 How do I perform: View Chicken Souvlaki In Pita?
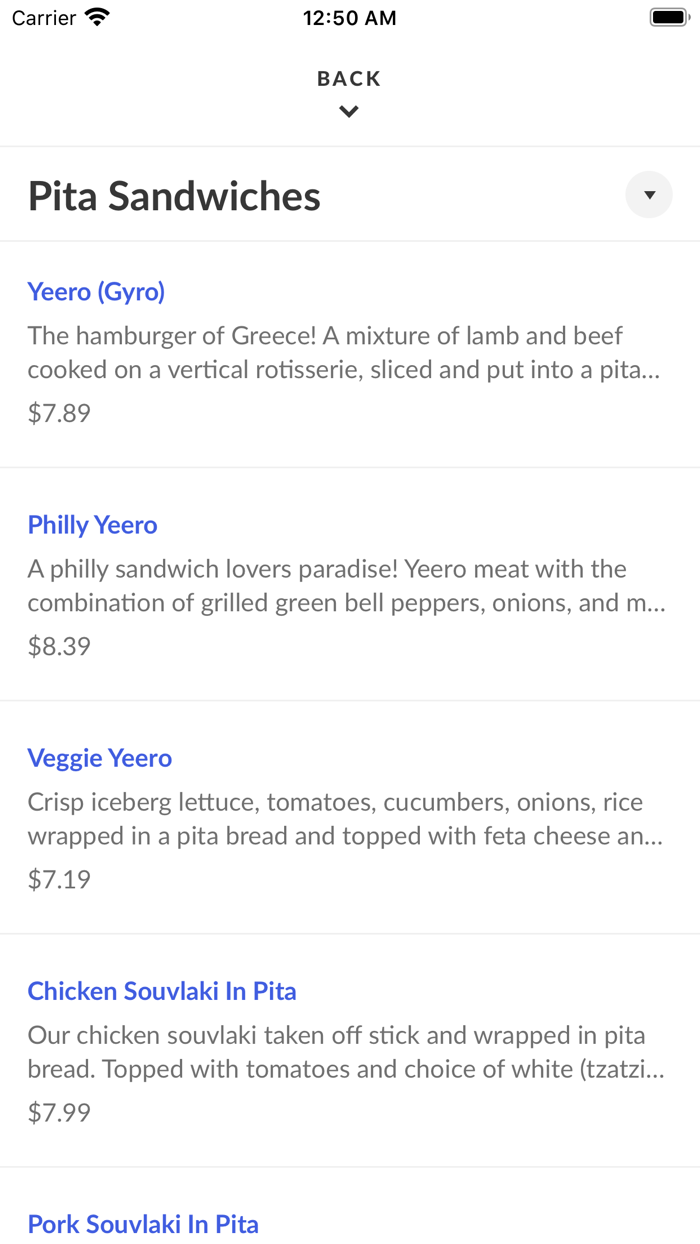[162, 991]
